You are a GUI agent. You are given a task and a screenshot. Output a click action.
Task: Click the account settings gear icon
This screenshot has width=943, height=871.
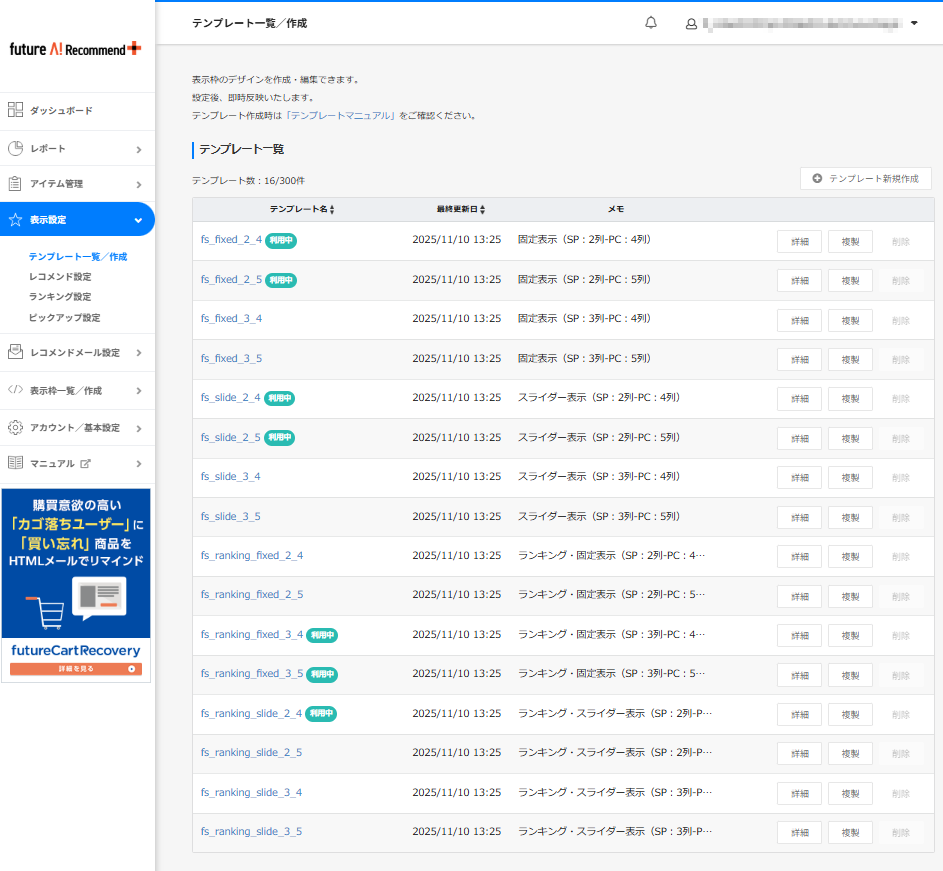click(15, 427)
